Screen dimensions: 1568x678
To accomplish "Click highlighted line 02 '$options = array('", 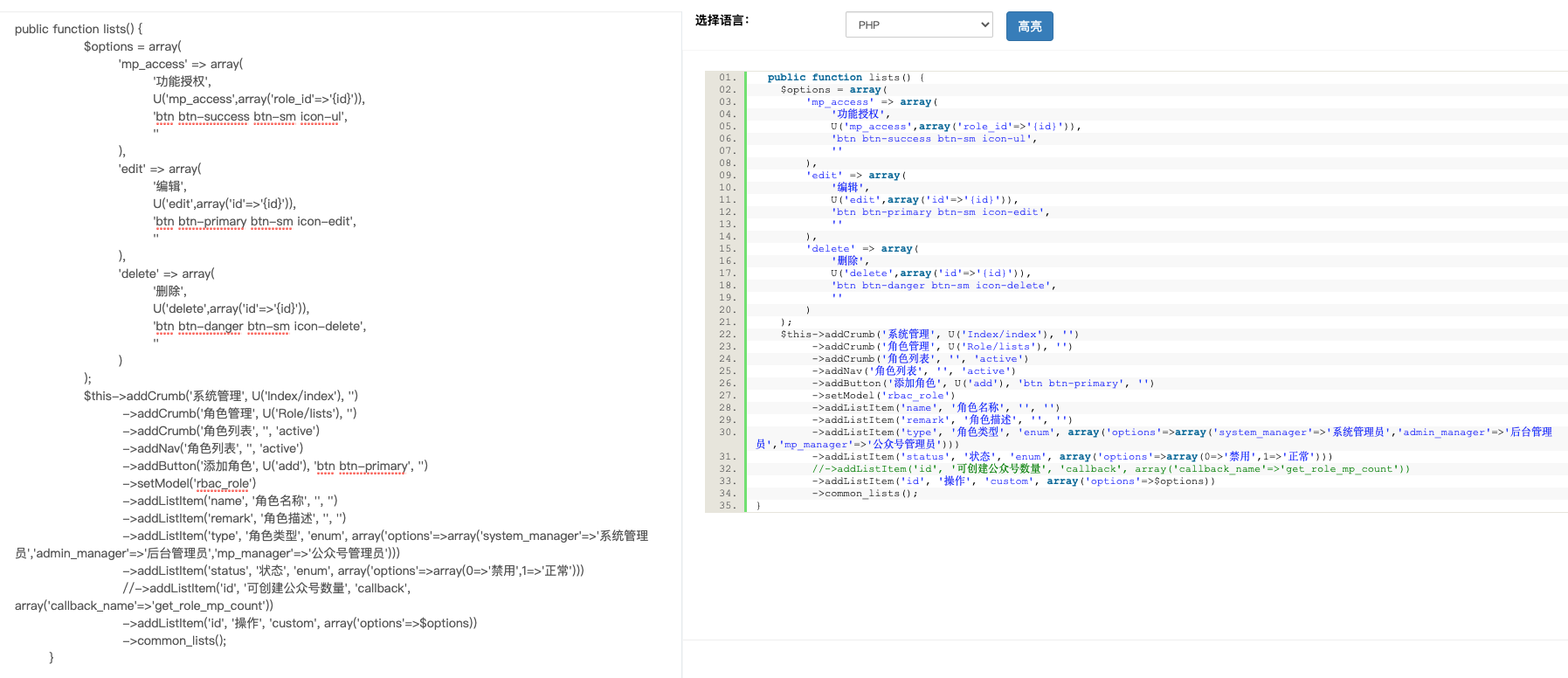I will [x=834, y=89].
